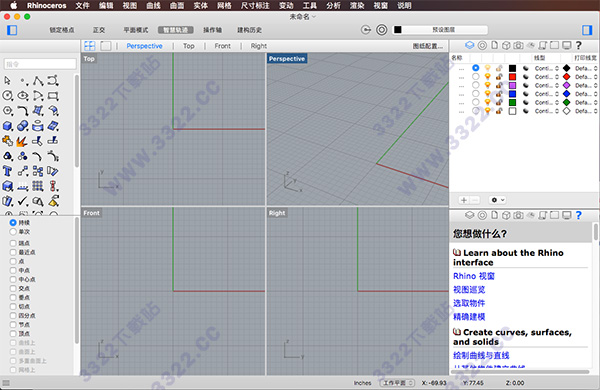This screenshot has height=390, width=600.
Task: Open linetype dropdown for the red layer
Action: (547, 77)
